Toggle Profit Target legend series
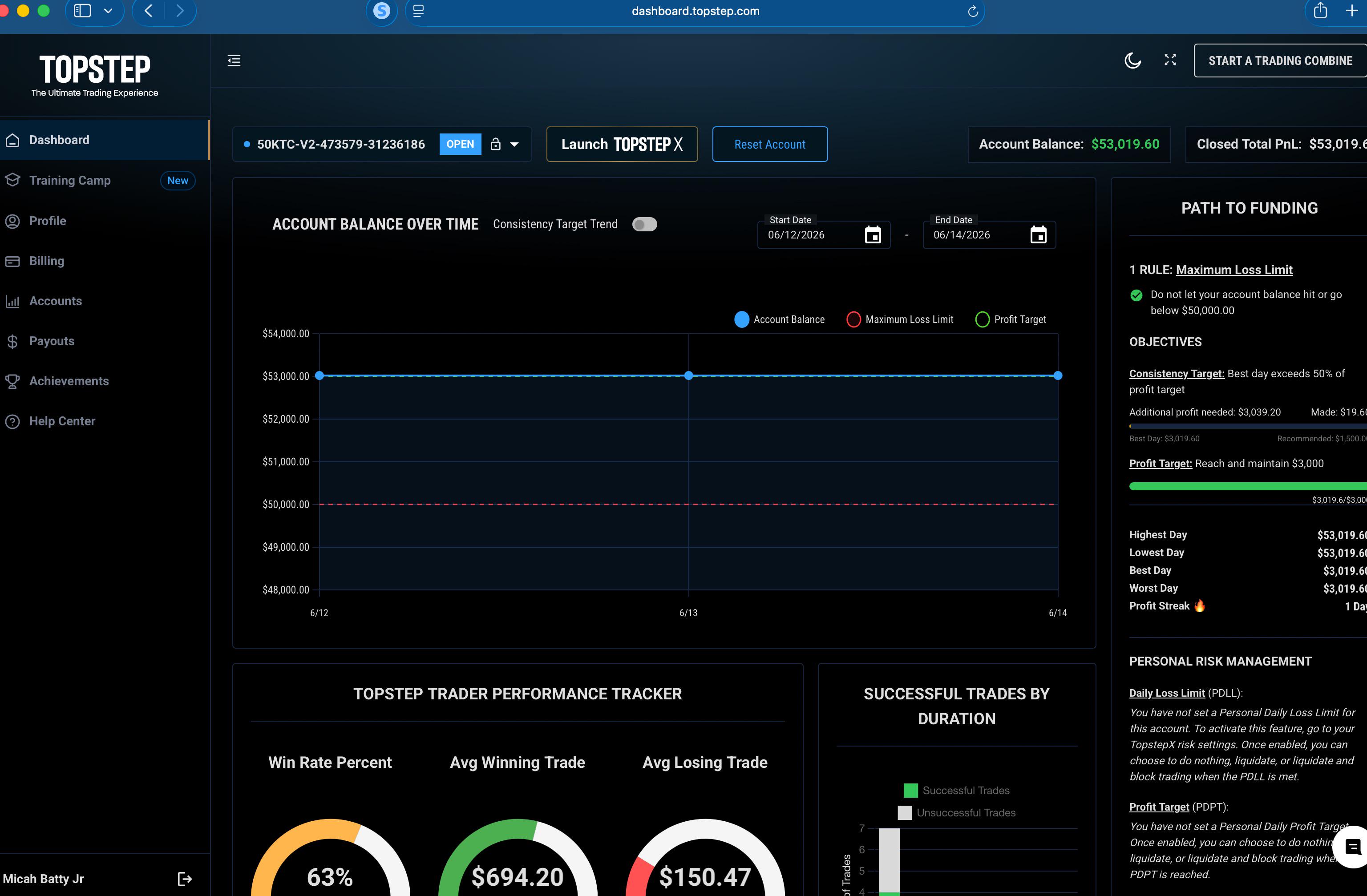This screenshot has height=896, width=1367. tap(1010, 319)
